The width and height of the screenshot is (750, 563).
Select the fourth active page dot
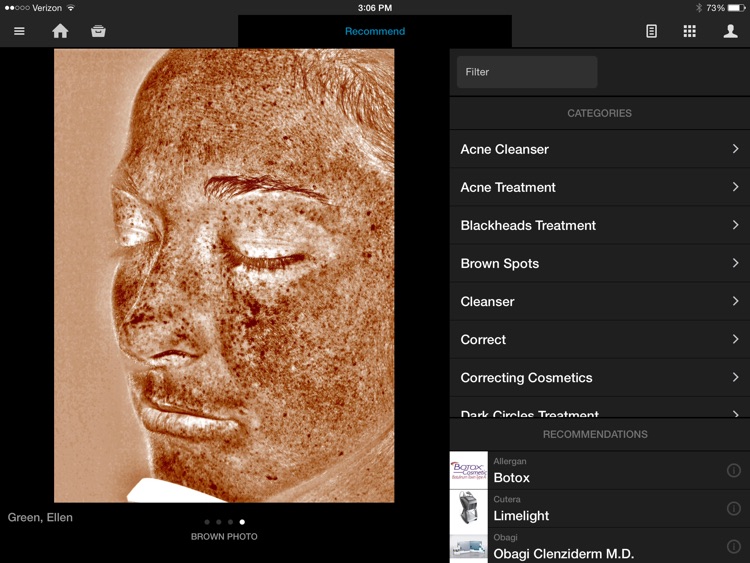(242, 522)
